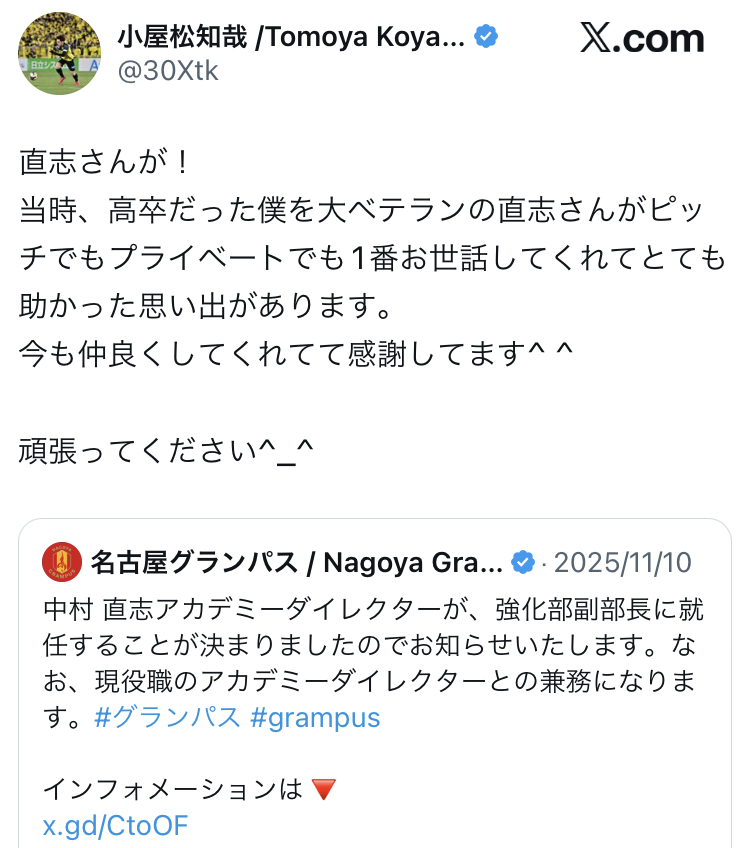This screenshot has height=848, width=750.
Task: Click verified badge beside Nagoya Grampus name
Action: point(522,562)
